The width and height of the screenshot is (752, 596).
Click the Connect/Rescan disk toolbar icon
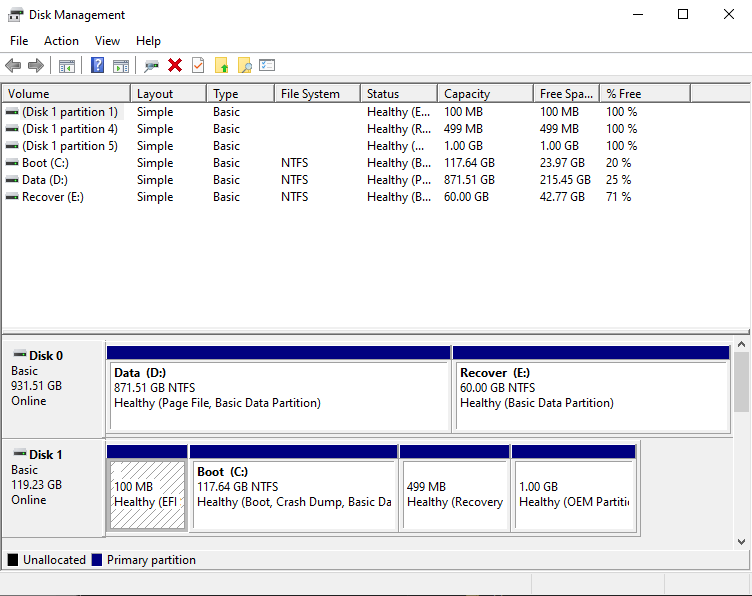click(x=152, y=65)
